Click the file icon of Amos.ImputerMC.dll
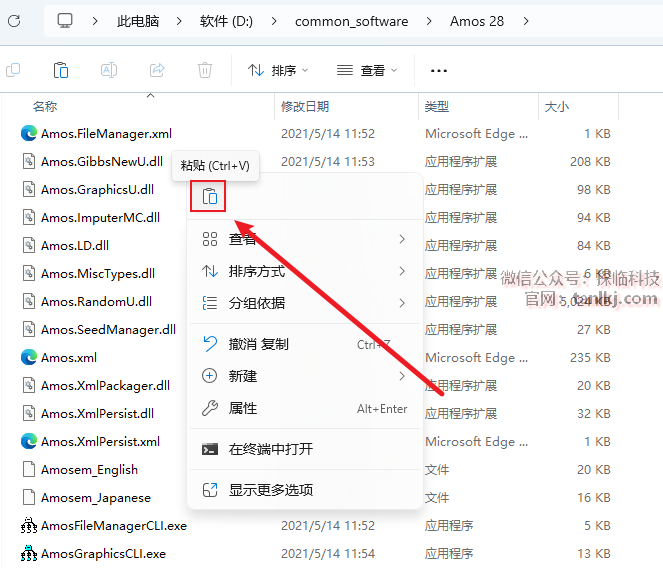The height and width of the screenshot is (568, 663). 29,217
